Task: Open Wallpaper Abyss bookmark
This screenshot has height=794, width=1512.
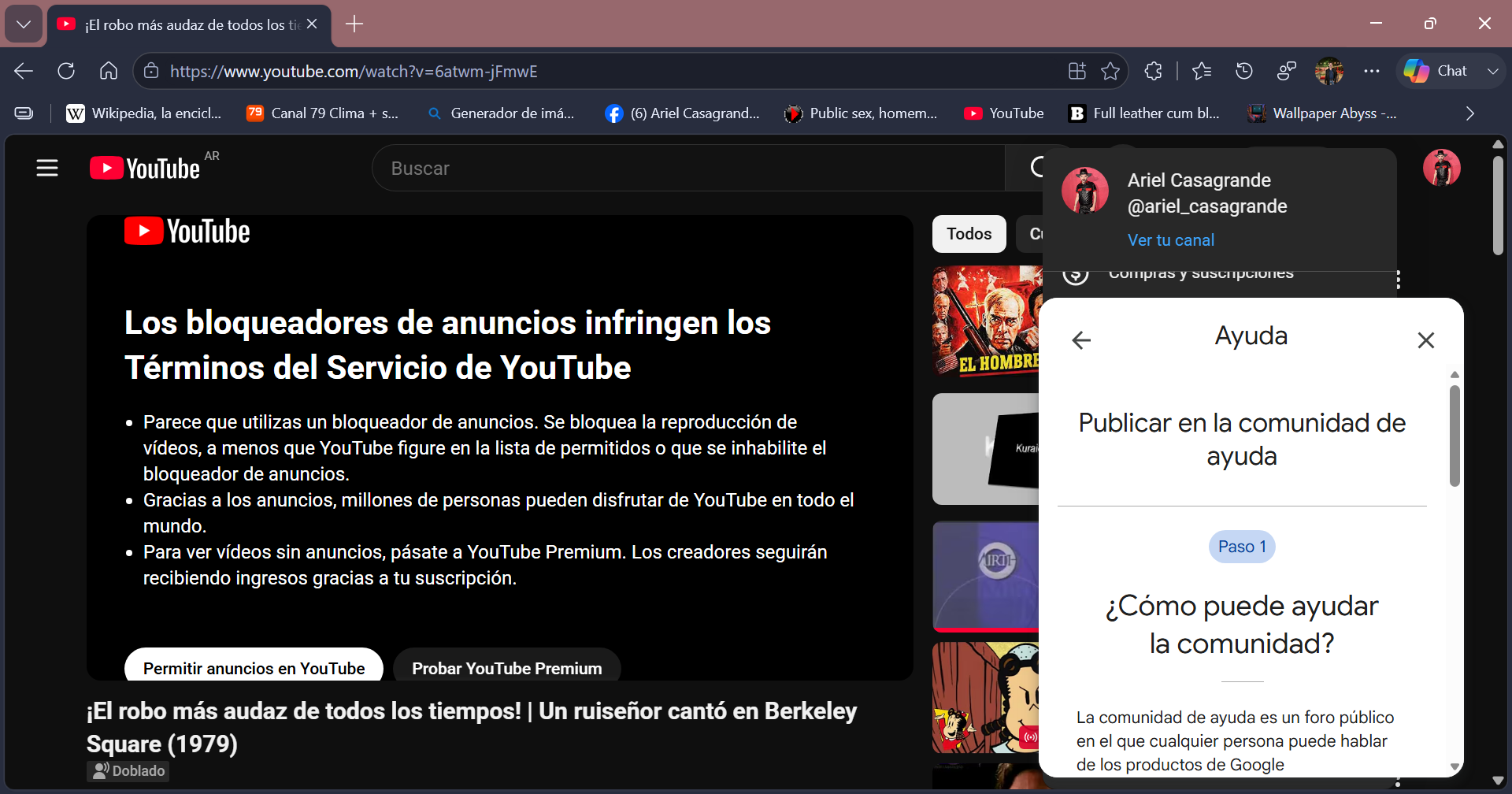Action: tap(1322, 113)
